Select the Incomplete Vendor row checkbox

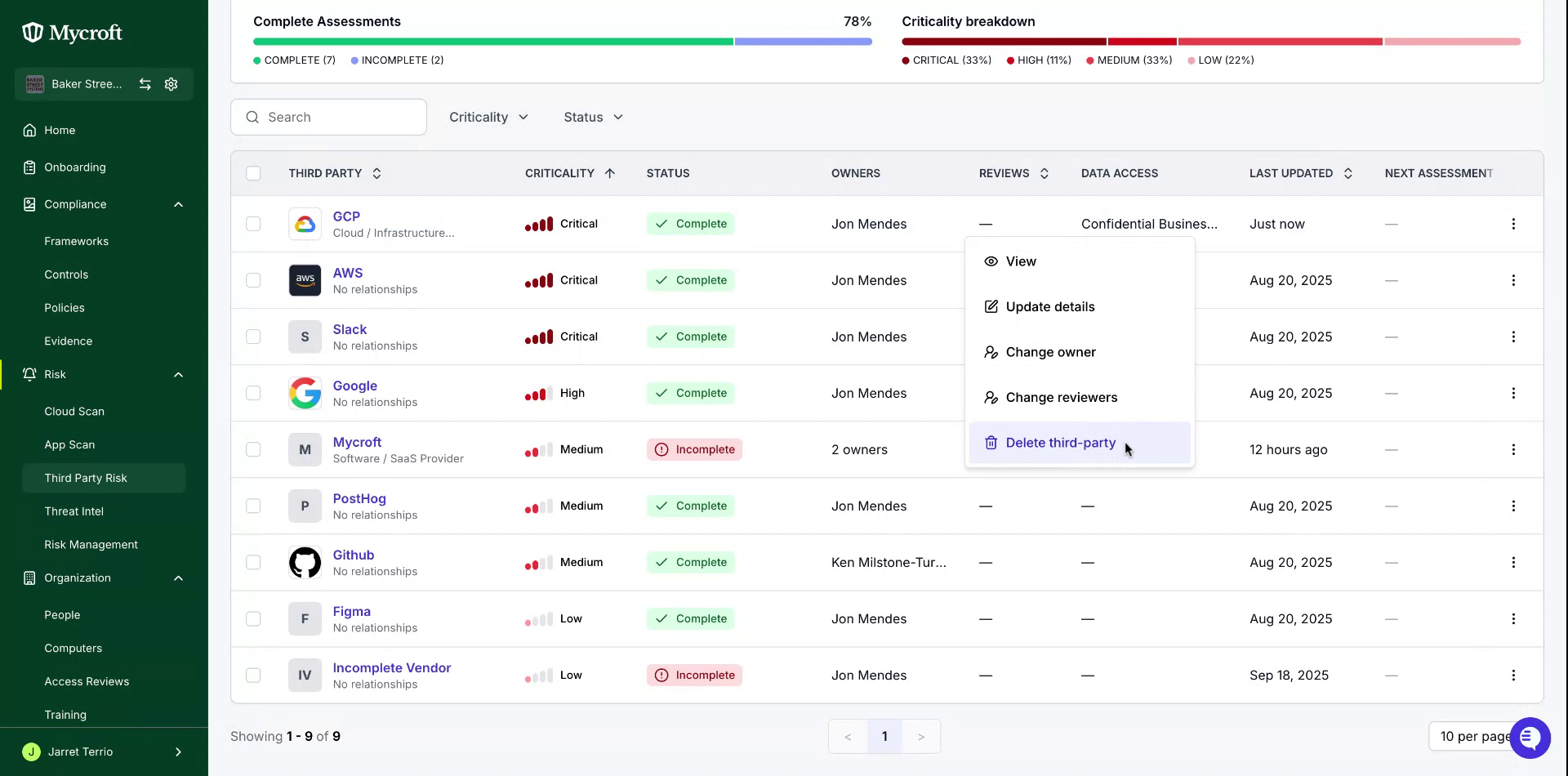[x=253, y=675]
